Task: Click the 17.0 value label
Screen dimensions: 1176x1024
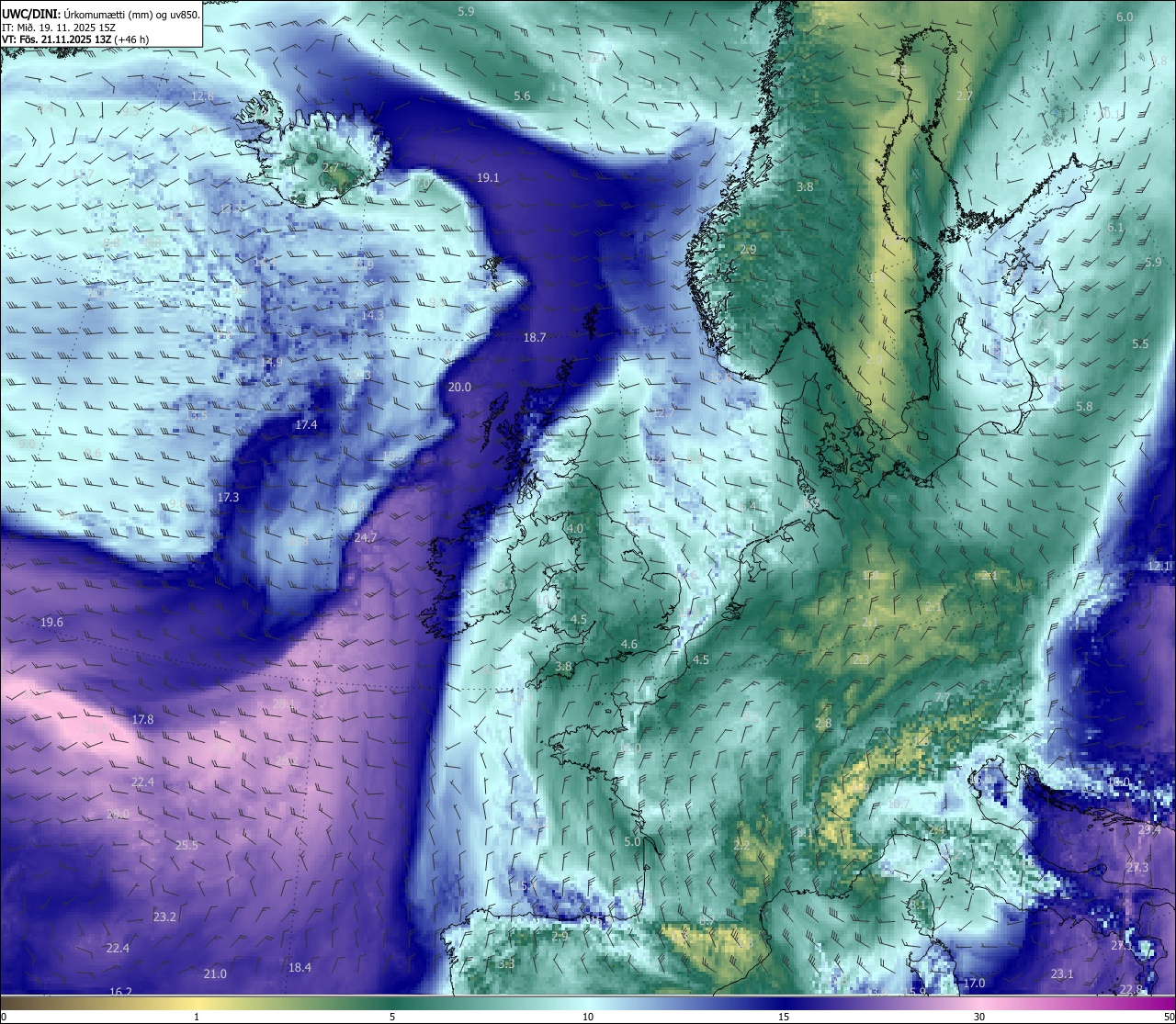Action: [x=974, y=984]
